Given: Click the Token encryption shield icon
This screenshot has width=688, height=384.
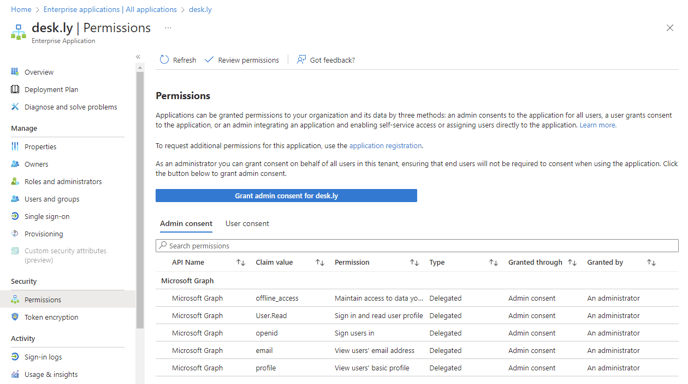Looking at the screenshot, I should (x=15, y=317).
